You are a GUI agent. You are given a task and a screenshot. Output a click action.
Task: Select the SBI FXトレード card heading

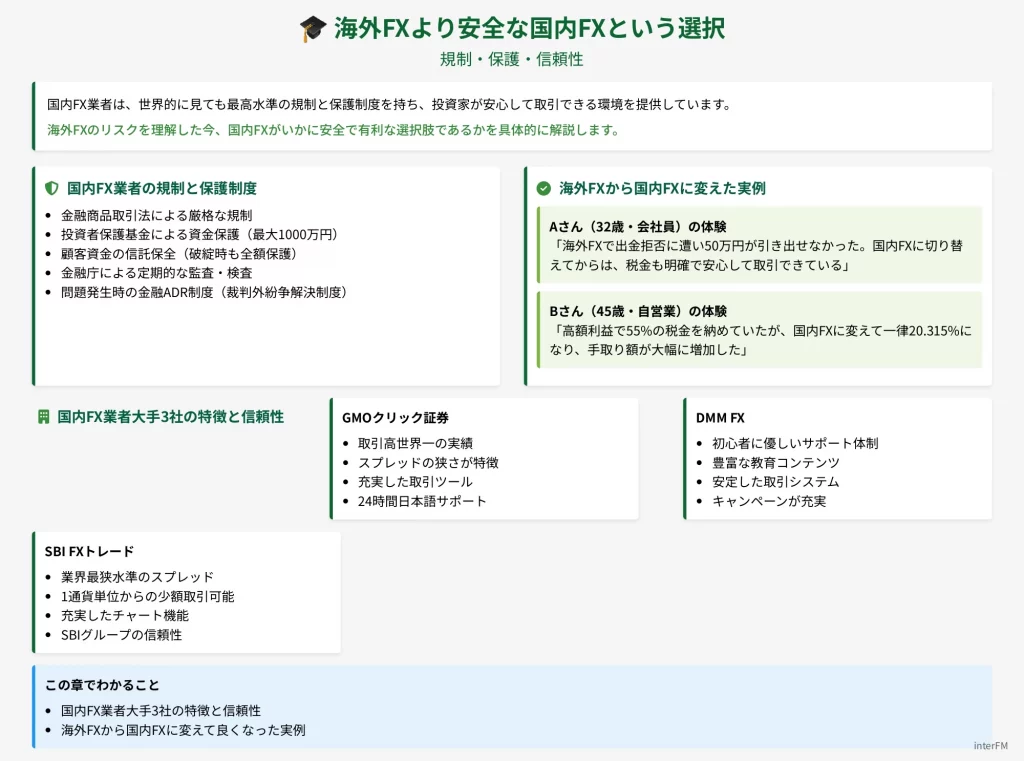[89, 551]
